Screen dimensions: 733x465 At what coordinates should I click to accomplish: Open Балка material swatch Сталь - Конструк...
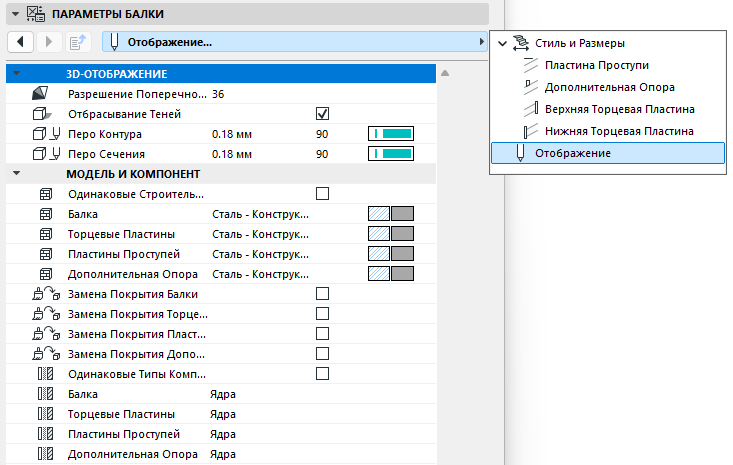click(x=391, y=214)
